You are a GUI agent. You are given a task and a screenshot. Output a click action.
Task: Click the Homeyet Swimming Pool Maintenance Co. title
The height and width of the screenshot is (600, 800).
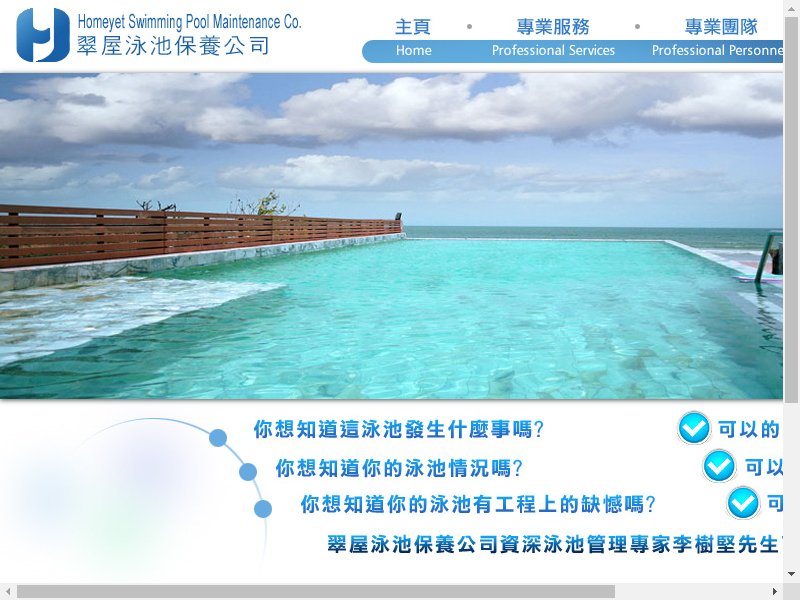[x=189, y=22]
